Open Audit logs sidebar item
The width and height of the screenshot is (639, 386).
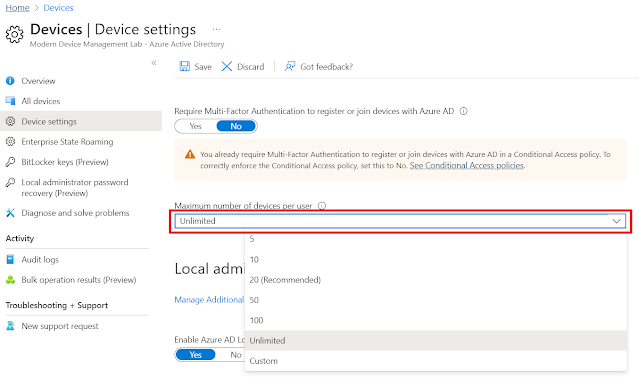pyautogui.click(x=40, y=260)
